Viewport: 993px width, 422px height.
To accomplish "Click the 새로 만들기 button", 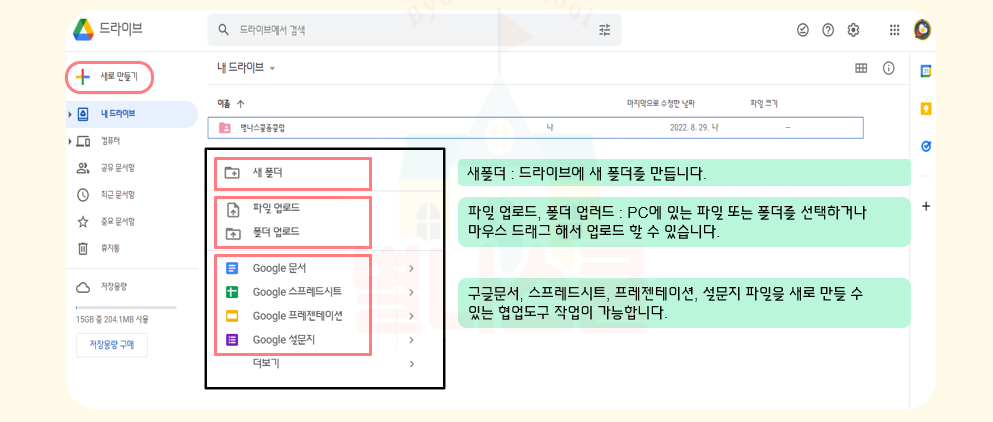I will [110, 77].
